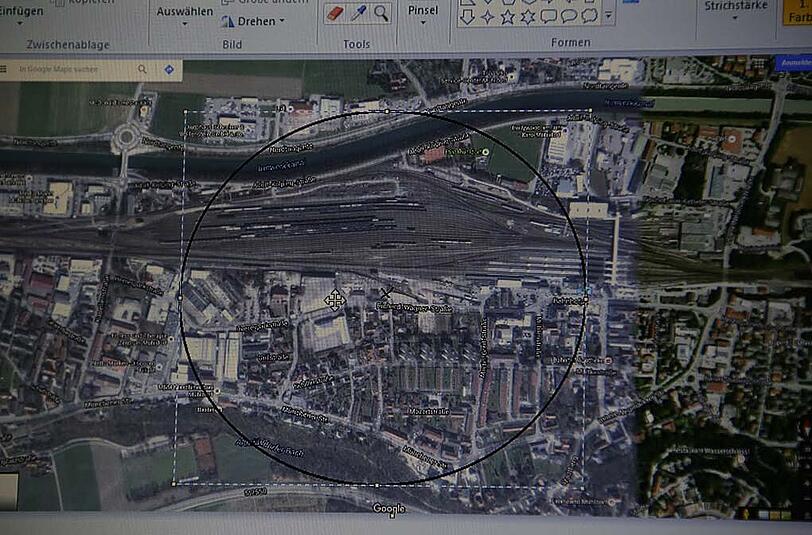Click the blue Anmelden sign-in button

click(x=793, y=63)
